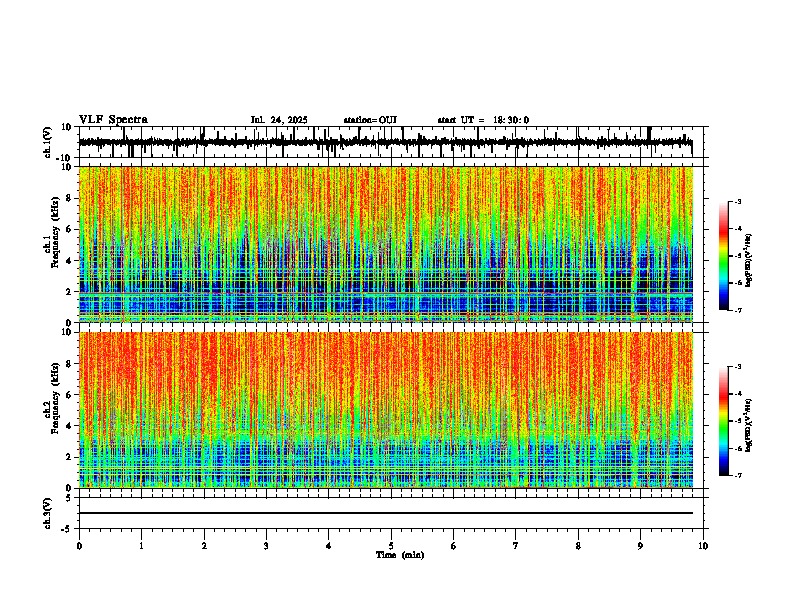Click the ch.1 frequency axis '8' tick label
Image resolution: width=792 pixels, height=612 pixels.
coord(69,198)
